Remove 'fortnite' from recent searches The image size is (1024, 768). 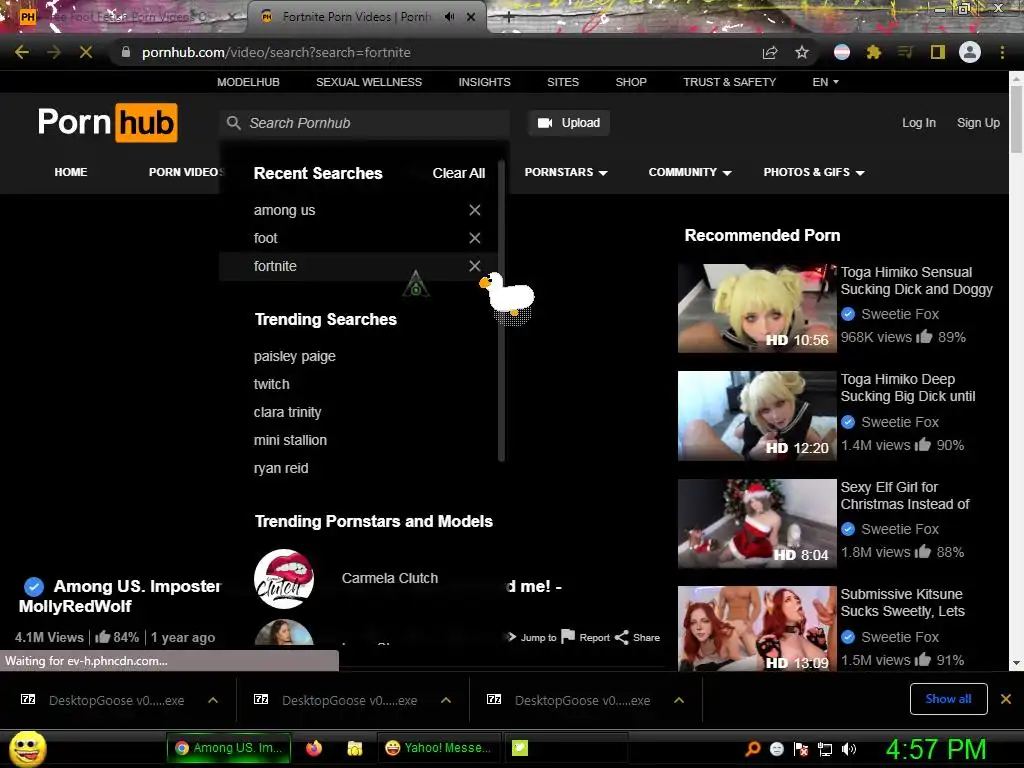(x=475, y=266)
